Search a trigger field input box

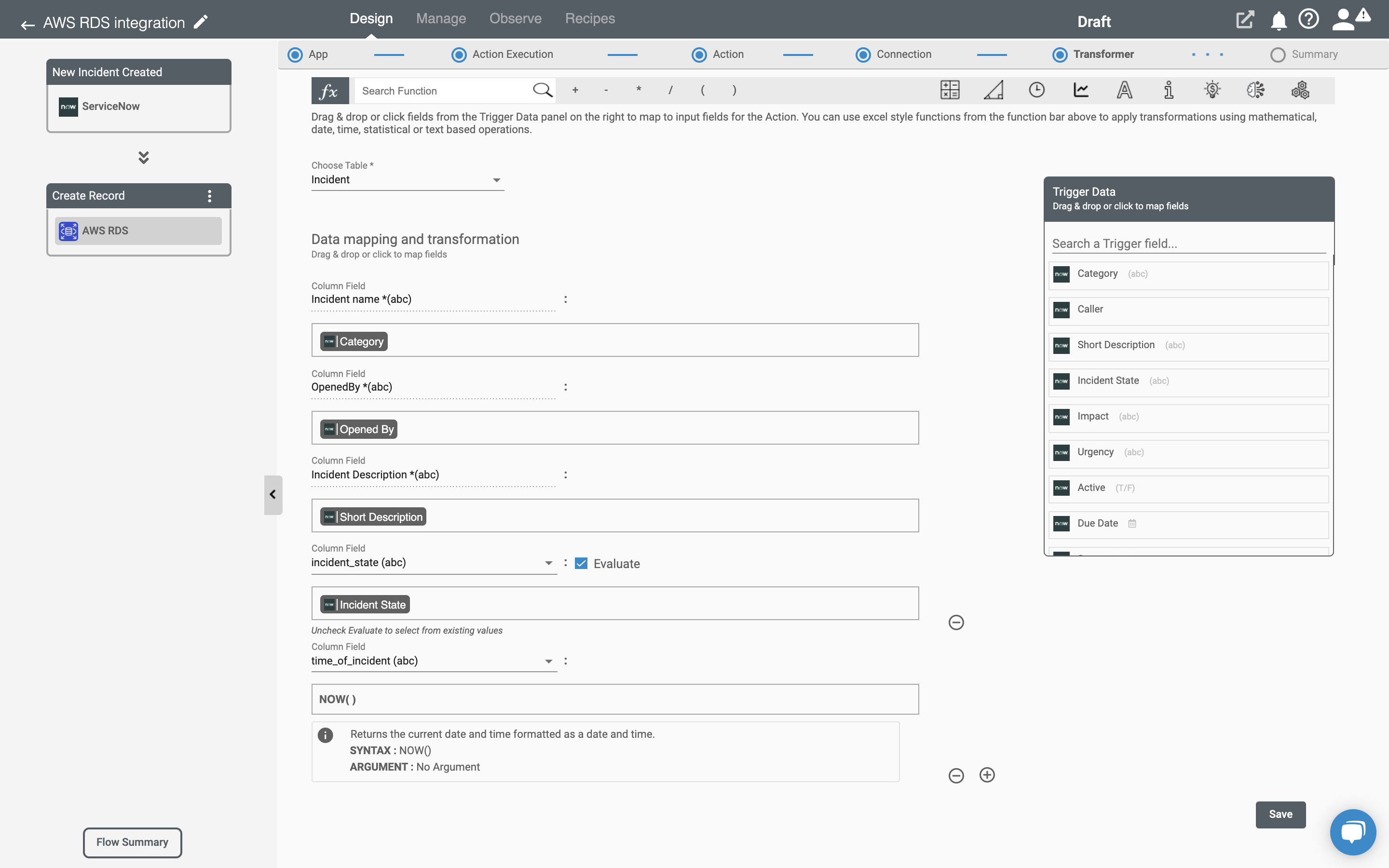[x=1188, y=243]
